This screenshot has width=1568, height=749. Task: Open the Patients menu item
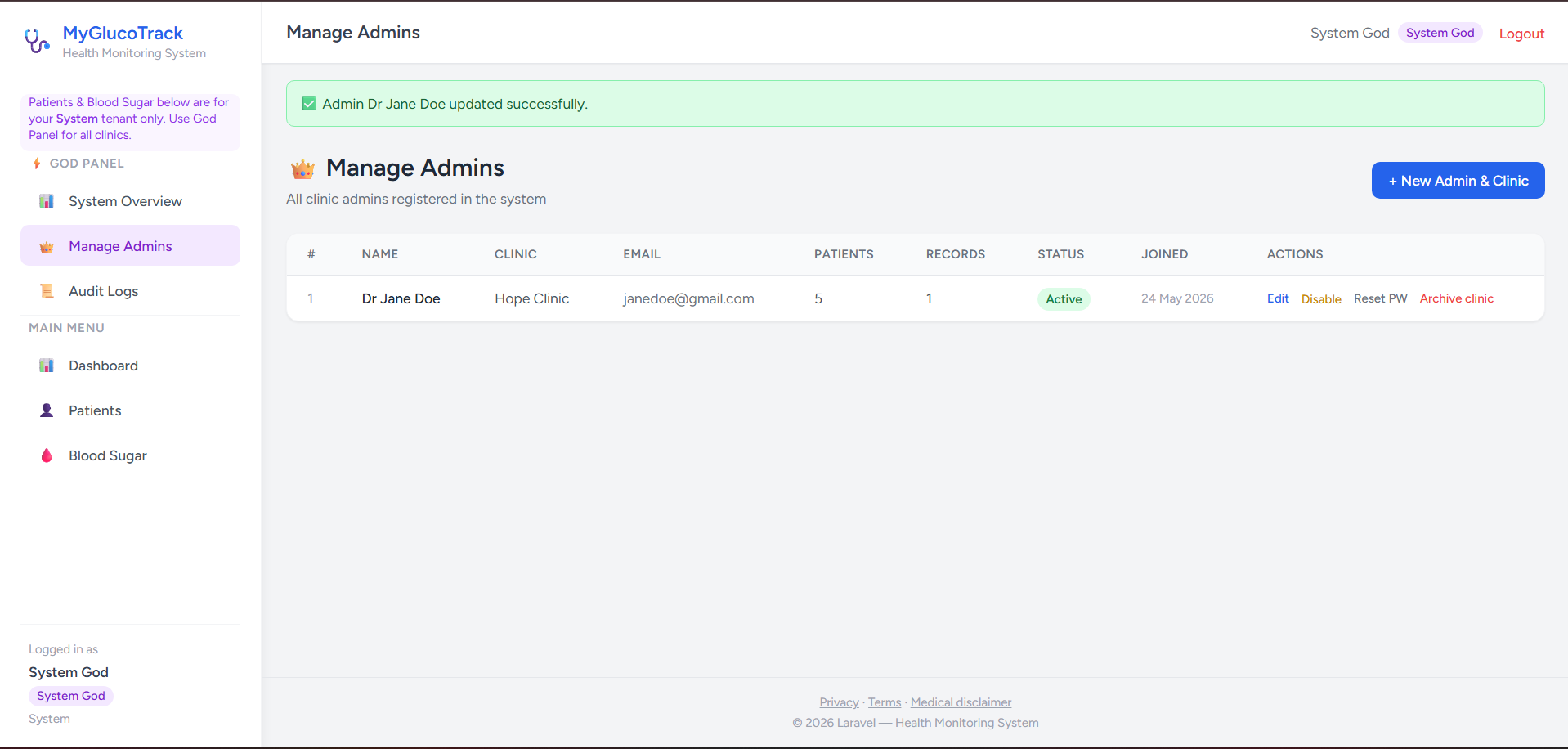pyautogui.click(x=130, y=410)
